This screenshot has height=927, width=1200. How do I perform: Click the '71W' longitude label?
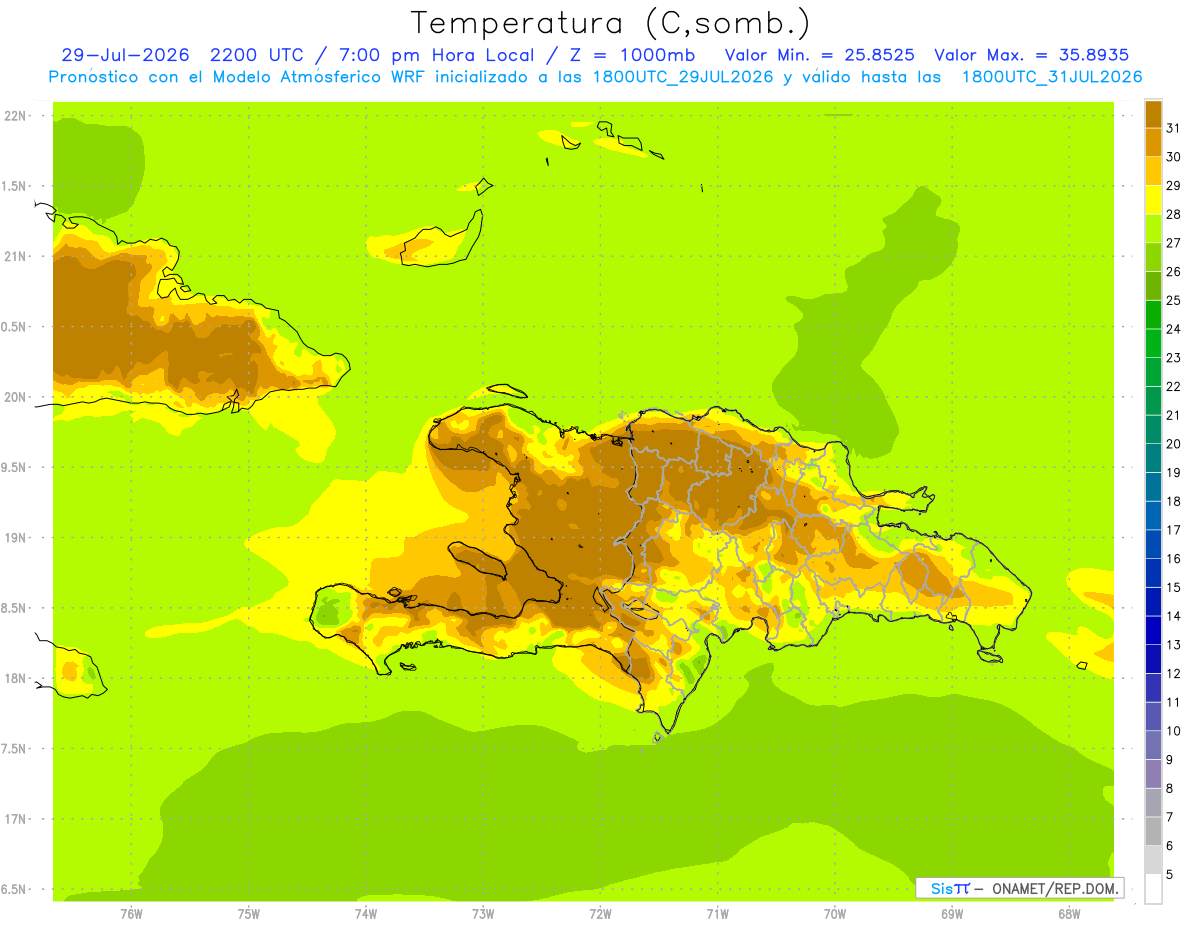coord(717,914)
